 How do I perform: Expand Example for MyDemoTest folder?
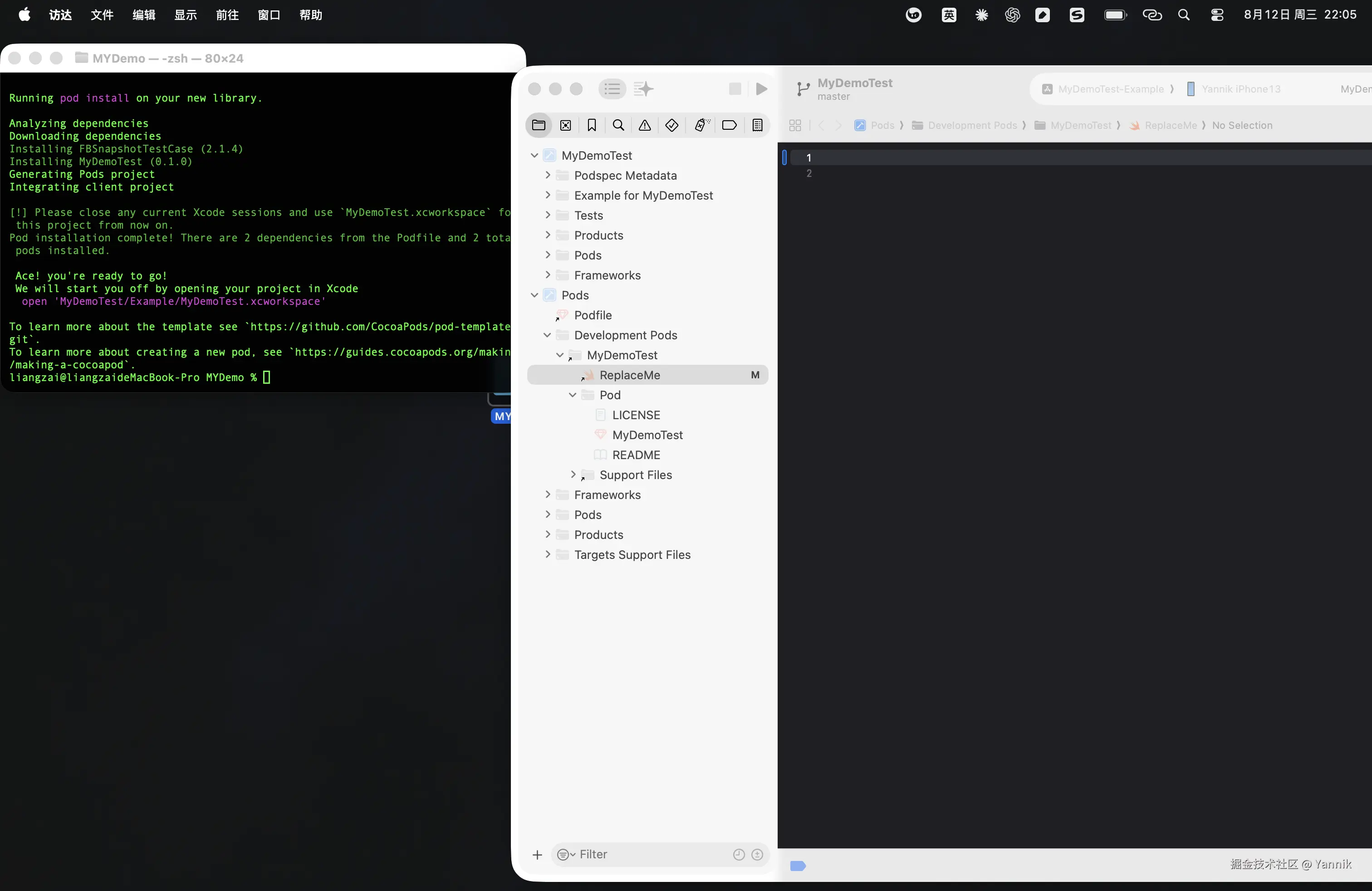[x=548, y=196]
